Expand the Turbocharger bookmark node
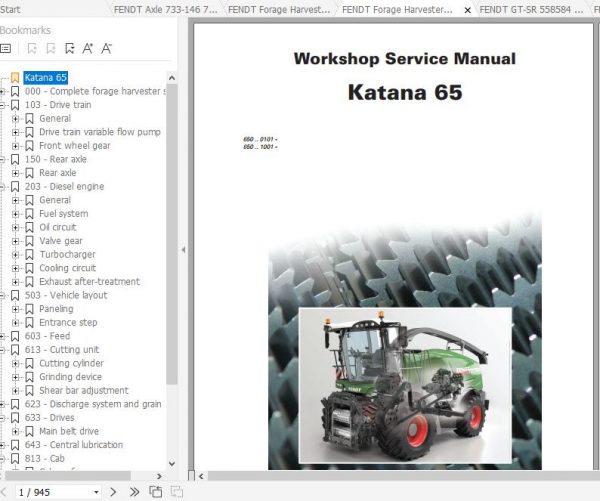Screen dimensions: 600x501 [x=15, y=255]
